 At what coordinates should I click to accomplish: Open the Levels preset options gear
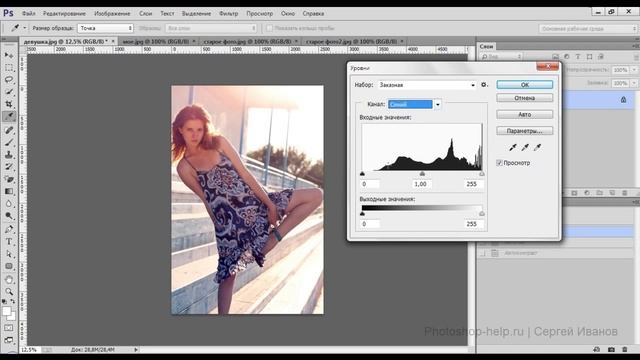484,85
